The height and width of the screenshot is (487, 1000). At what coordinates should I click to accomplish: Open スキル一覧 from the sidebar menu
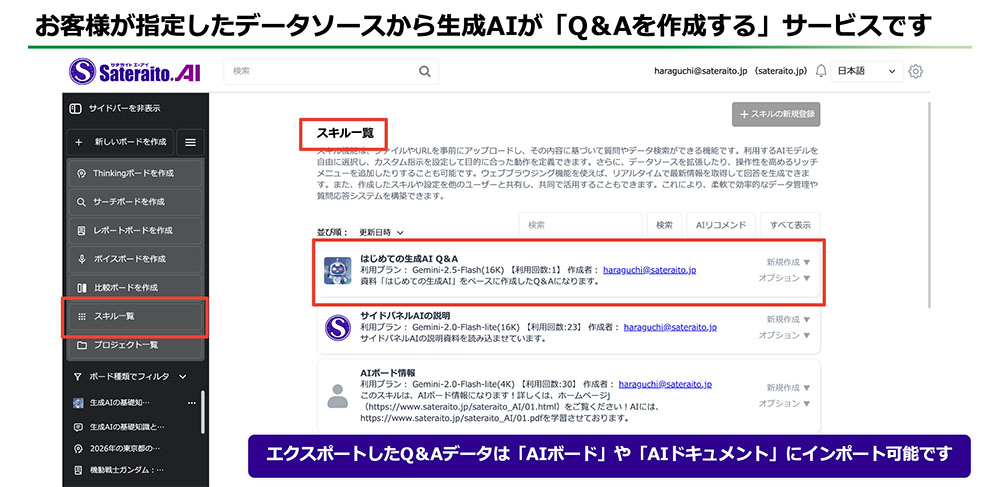coord(135,316)
